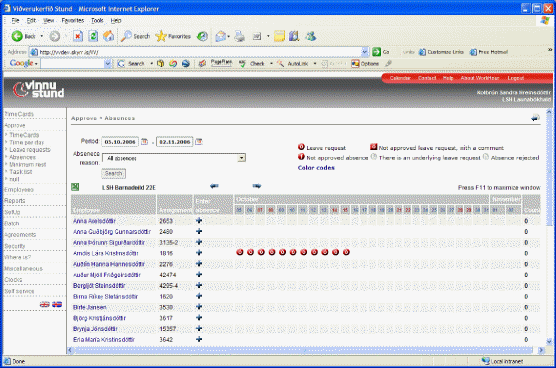
Task: Open the View menu
Action: (x=49, y=21)
